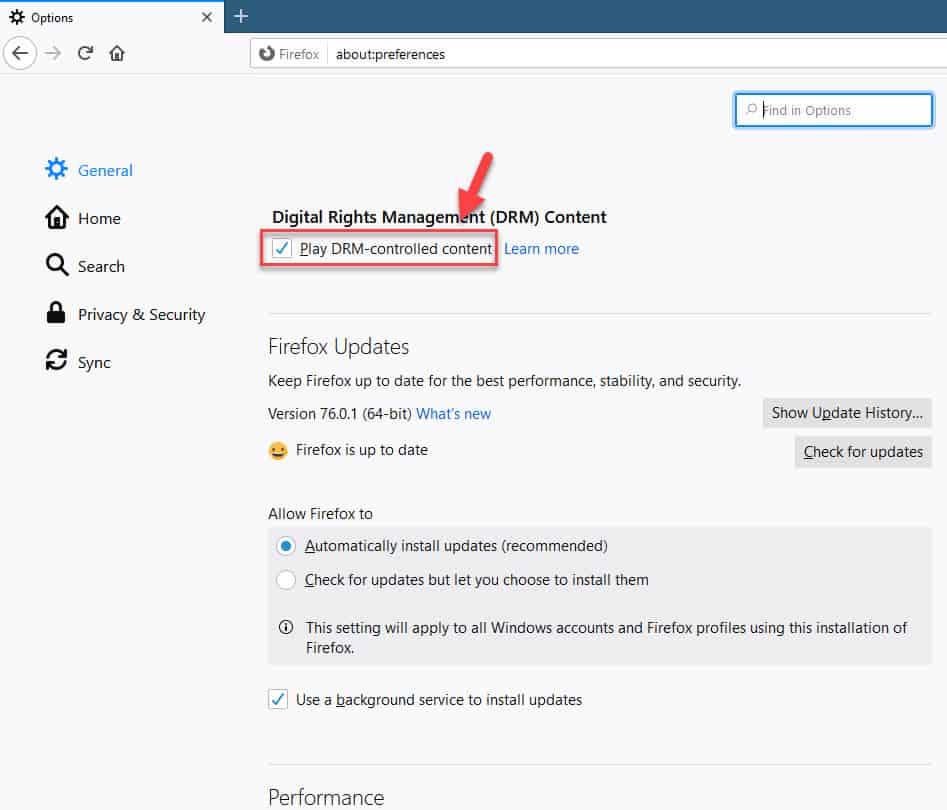Click the Home house icon in sidebar
The width and height of the screenshot is (947, 810).
(57, 217)
